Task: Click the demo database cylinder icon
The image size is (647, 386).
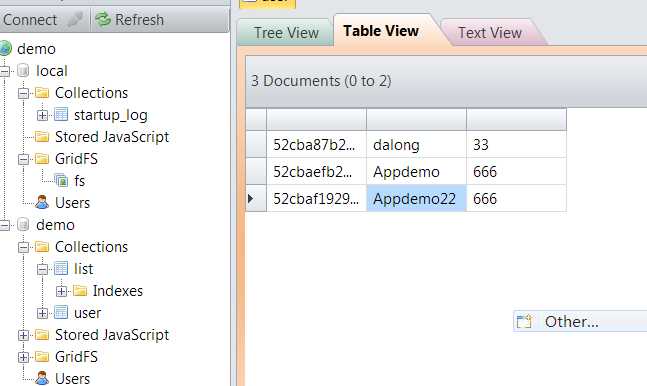Action: (24, 225)
